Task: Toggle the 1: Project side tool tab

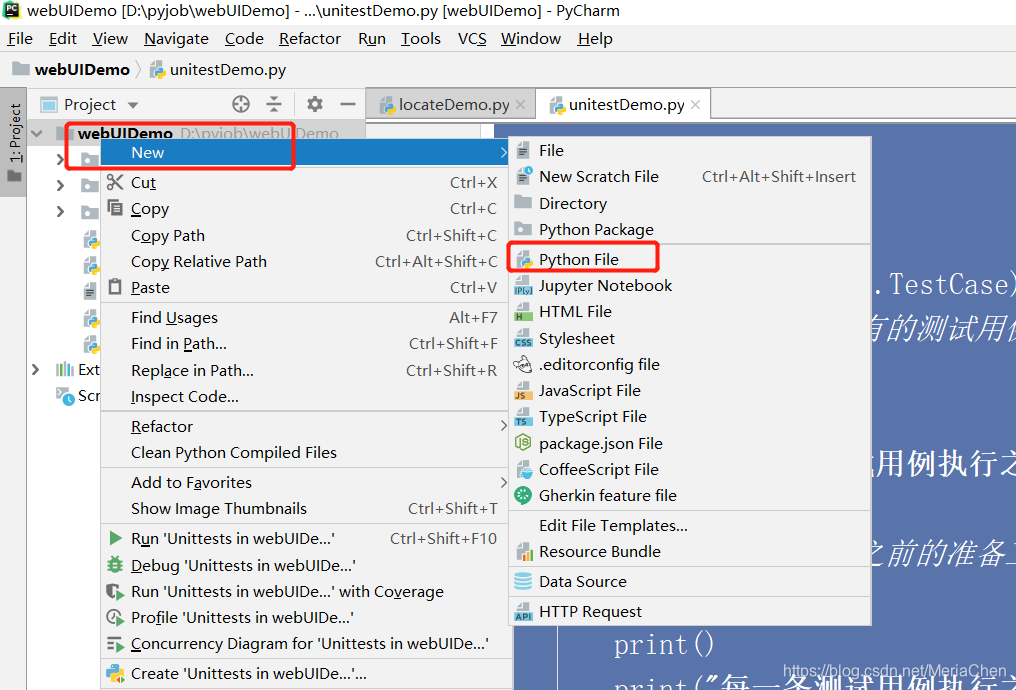Action: 14,142
